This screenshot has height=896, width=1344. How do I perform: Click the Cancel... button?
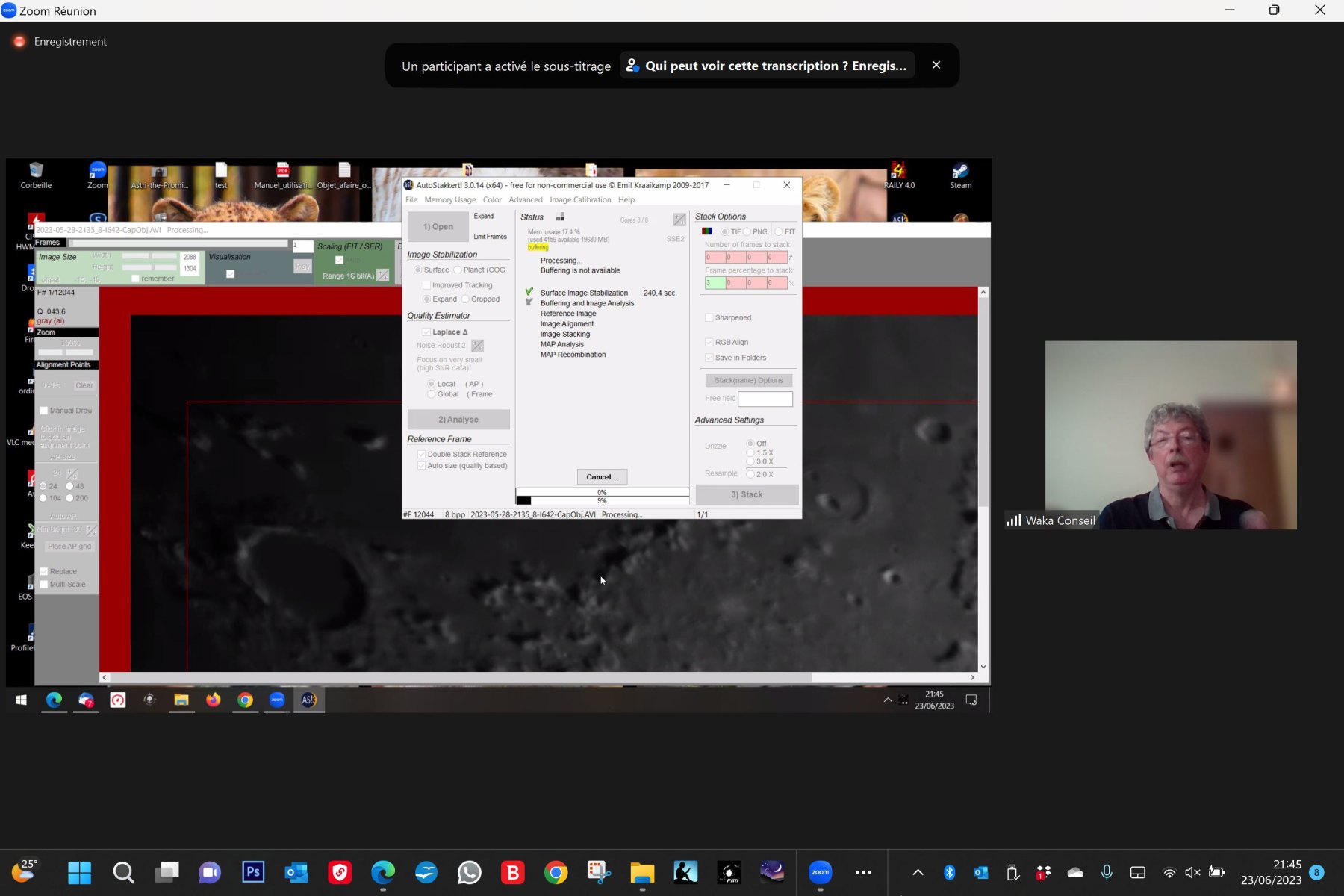pos(602,476)
